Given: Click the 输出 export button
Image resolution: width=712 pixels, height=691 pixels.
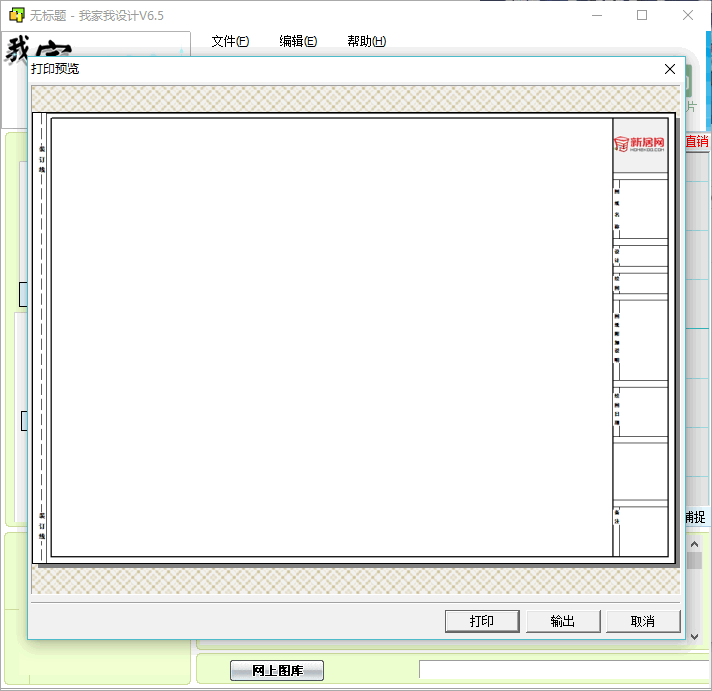Looking at the screenshot, I should [563, 621].
